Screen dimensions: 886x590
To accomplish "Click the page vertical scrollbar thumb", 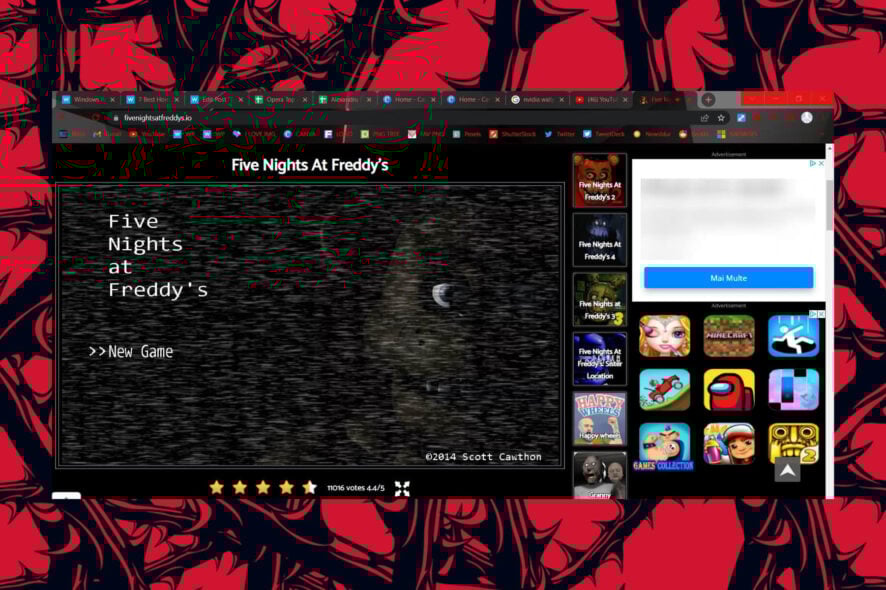I will pos(829,205).
